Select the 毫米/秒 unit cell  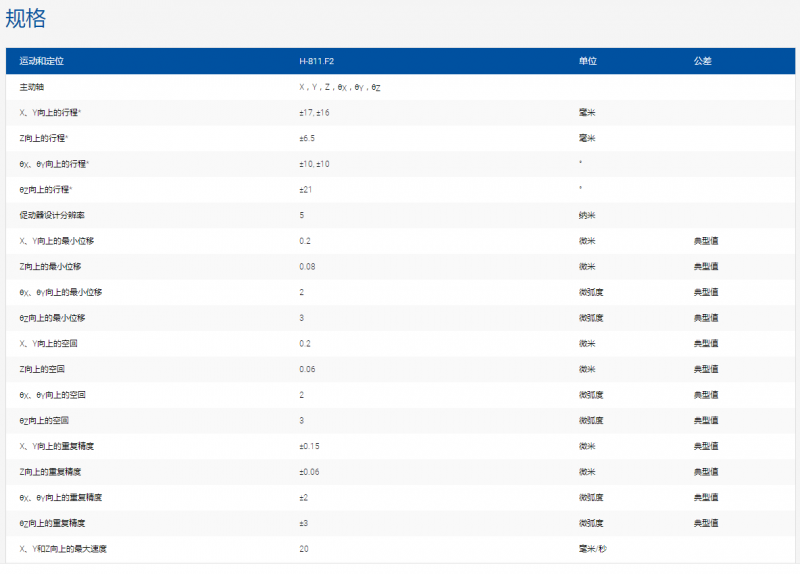(593, 549)
